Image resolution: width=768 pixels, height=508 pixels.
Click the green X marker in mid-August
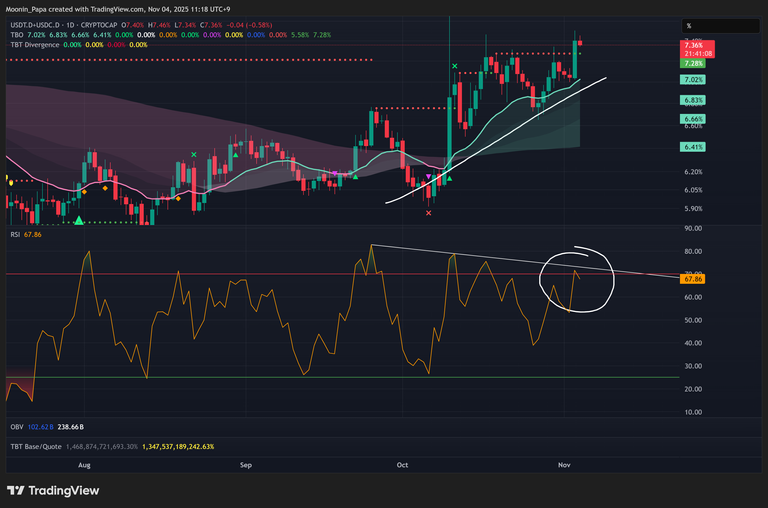click(x=193, y=154)
